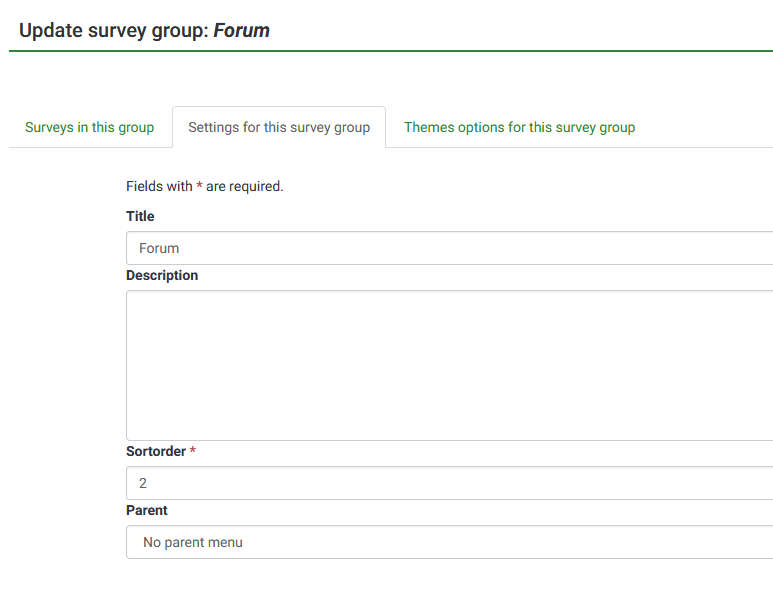Open the Surveys in this group tab
The width and height of the screenshot is (773, 589).
click(89, 127)
